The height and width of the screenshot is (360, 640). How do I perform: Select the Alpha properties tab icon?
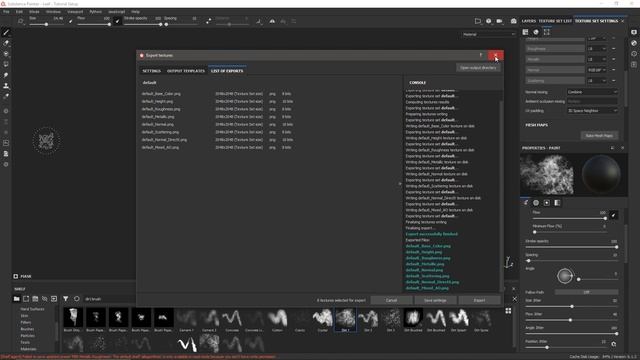(x=536, y=202)
